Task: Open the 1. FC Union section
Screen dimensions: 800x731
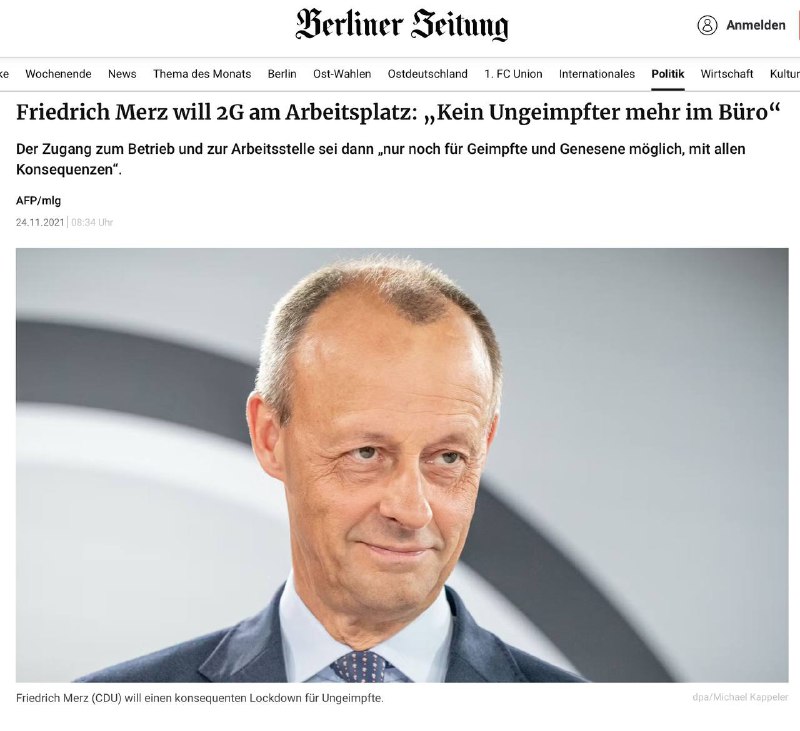Action: click(x=513, y=74)
